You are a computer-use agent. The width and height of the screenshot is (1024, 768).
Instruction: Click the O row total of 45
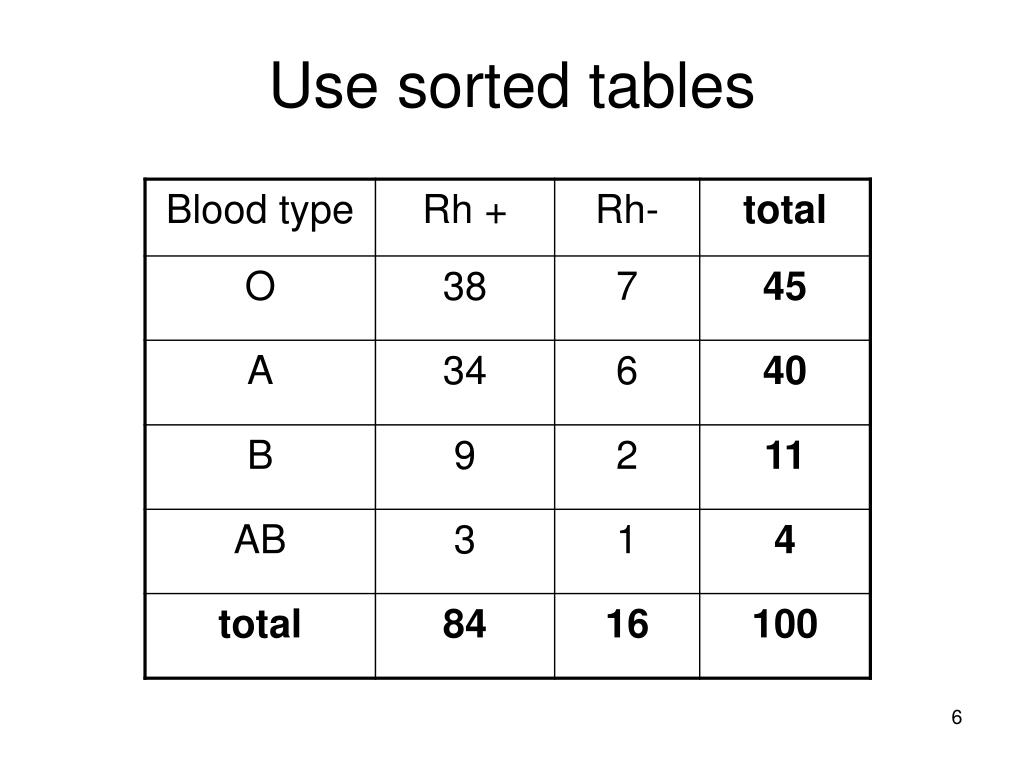[x=784, y=288]
